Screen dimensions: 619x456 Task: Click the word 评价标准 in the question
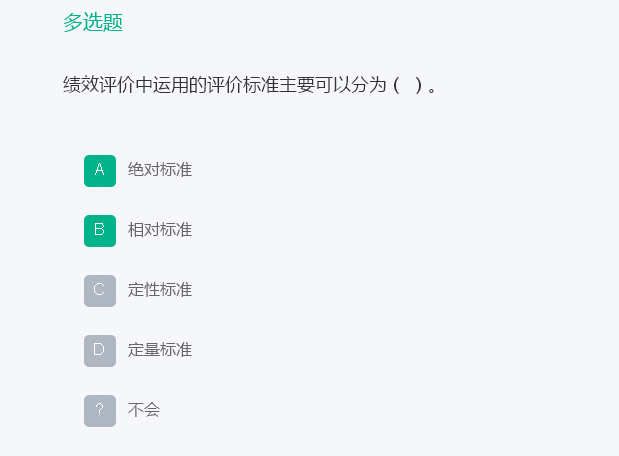click(243, 85)
